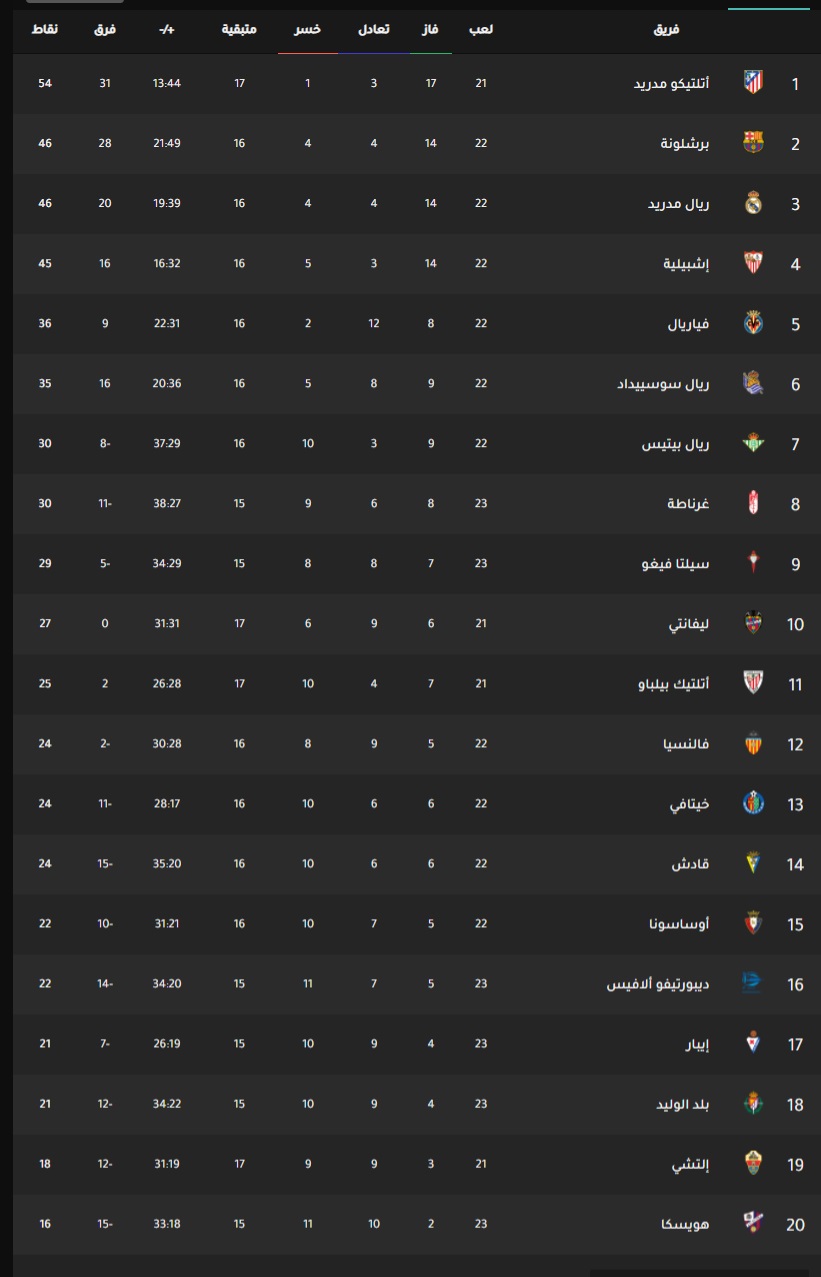Click the Villarreal yellow crest
The width and height of the screenshot is (821, 1277).
pyautogui.click(x=753, y=323)
